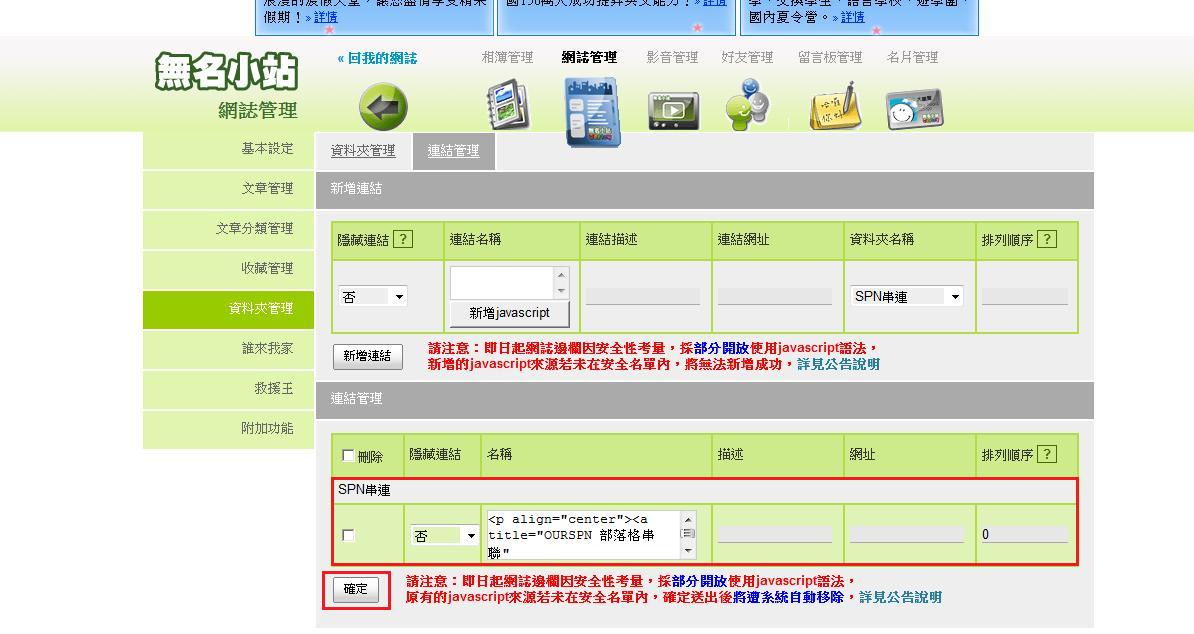Click the 連結網址 input field

(x=774, y=297)
